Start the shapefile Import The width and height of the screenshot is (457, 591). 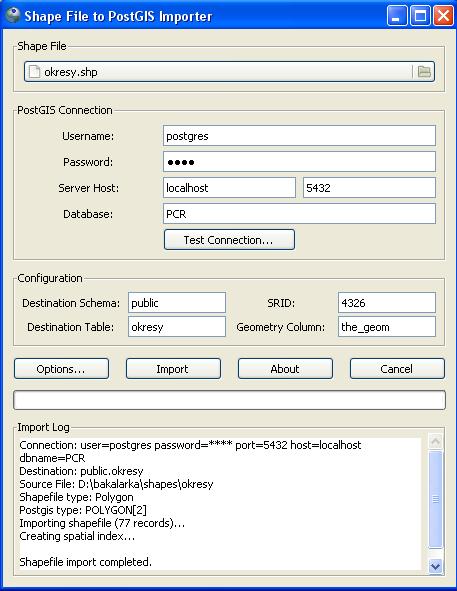[x=173, y=369]
